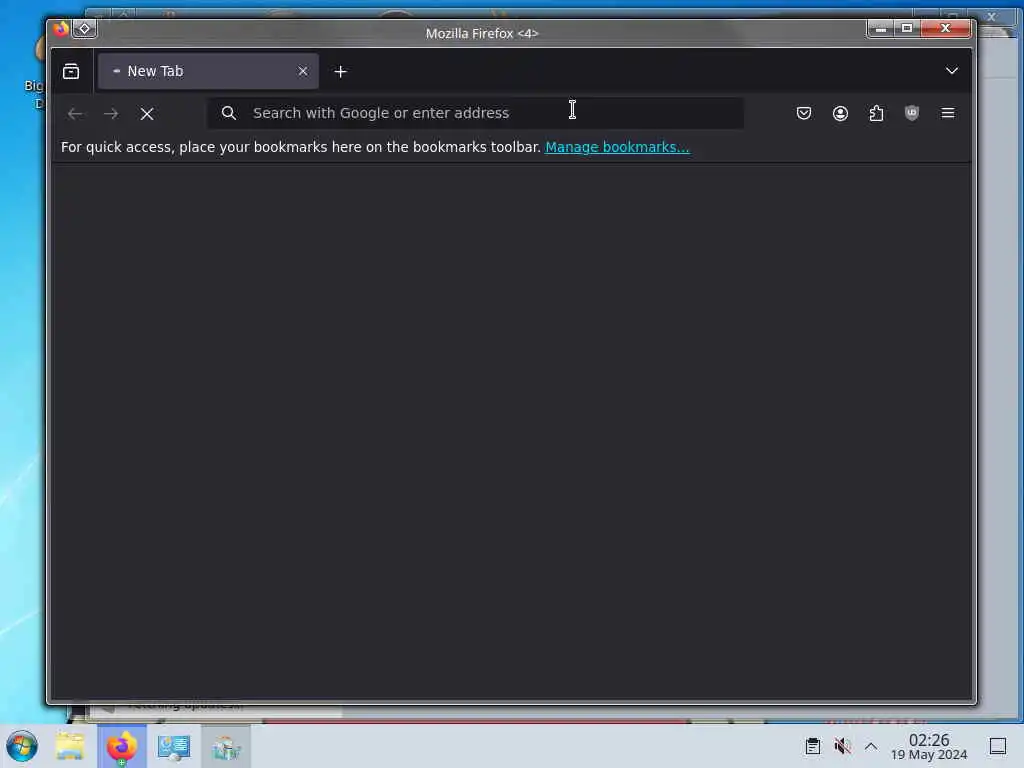
Task: Expand the list all tabs chevron
Action: point(952,71)
